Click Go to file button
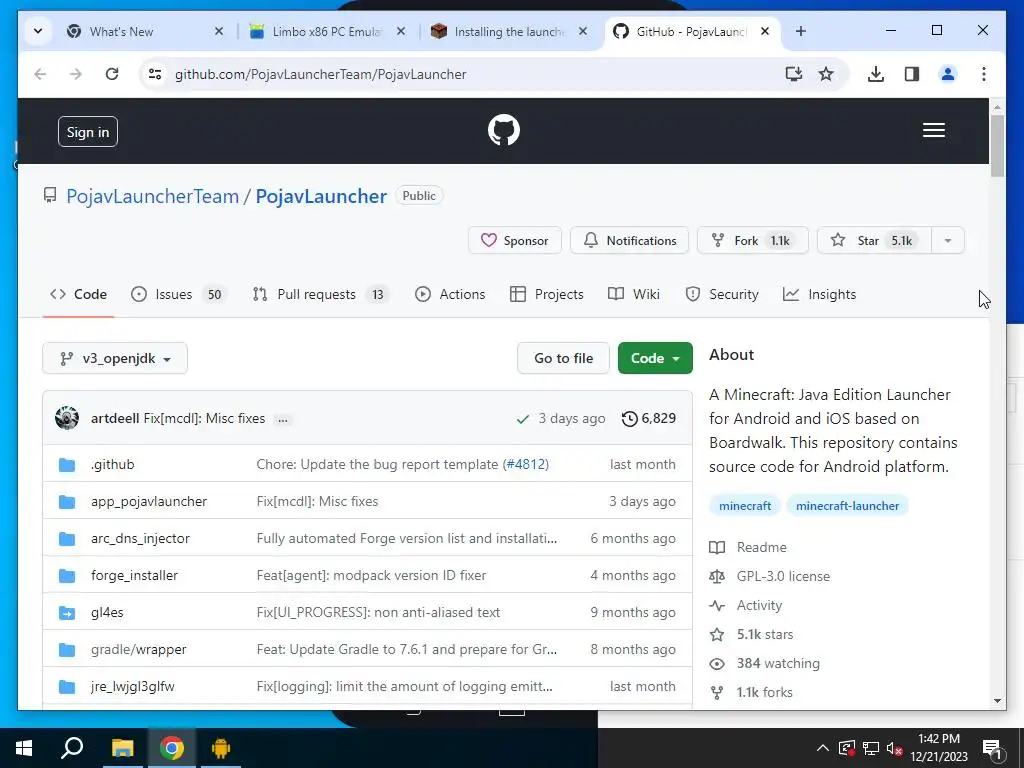Screen dimensions: 1024x768 pos(564,359)
